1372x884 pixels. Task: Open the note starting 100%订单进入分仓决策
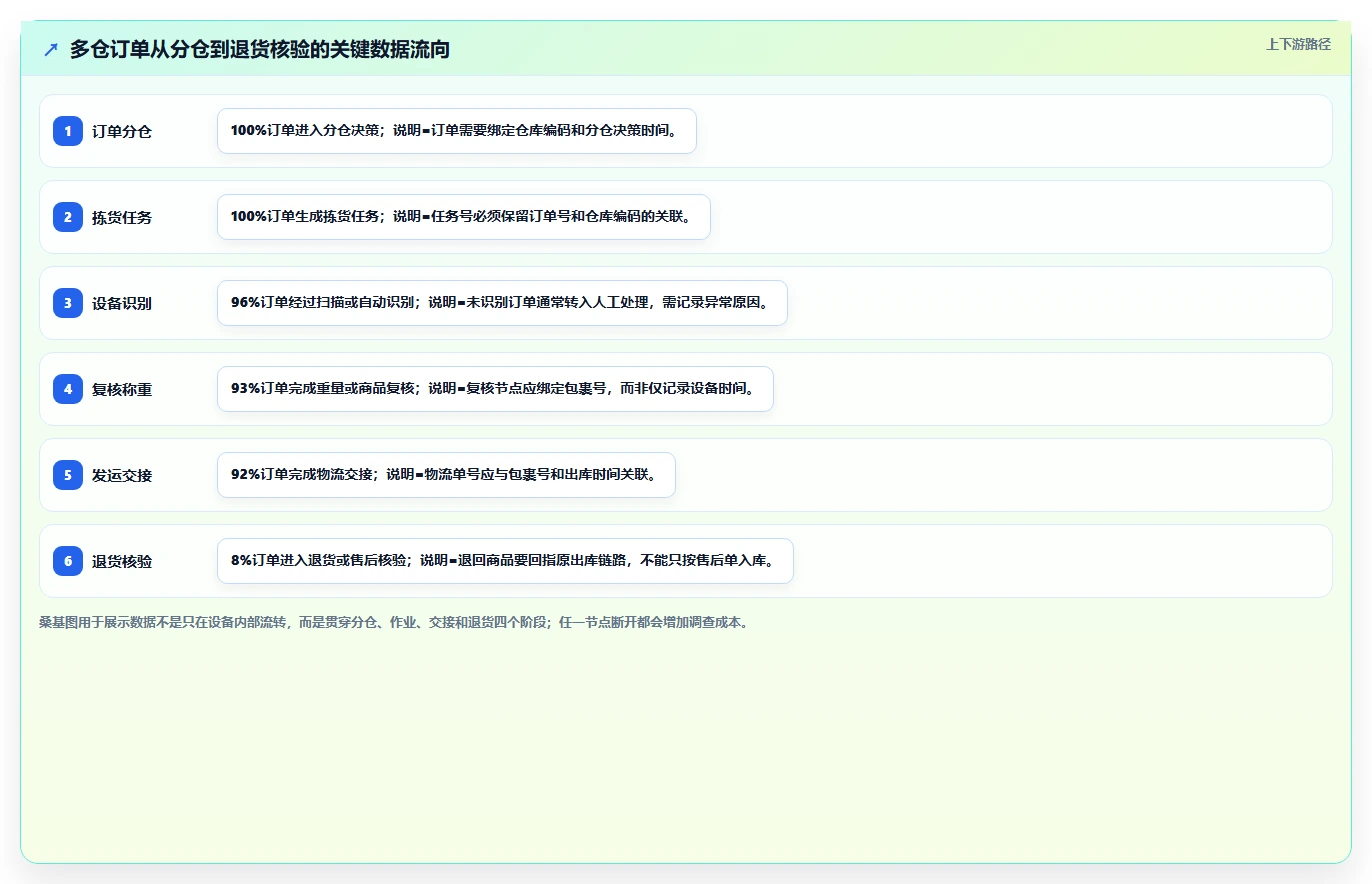(456, 131)
